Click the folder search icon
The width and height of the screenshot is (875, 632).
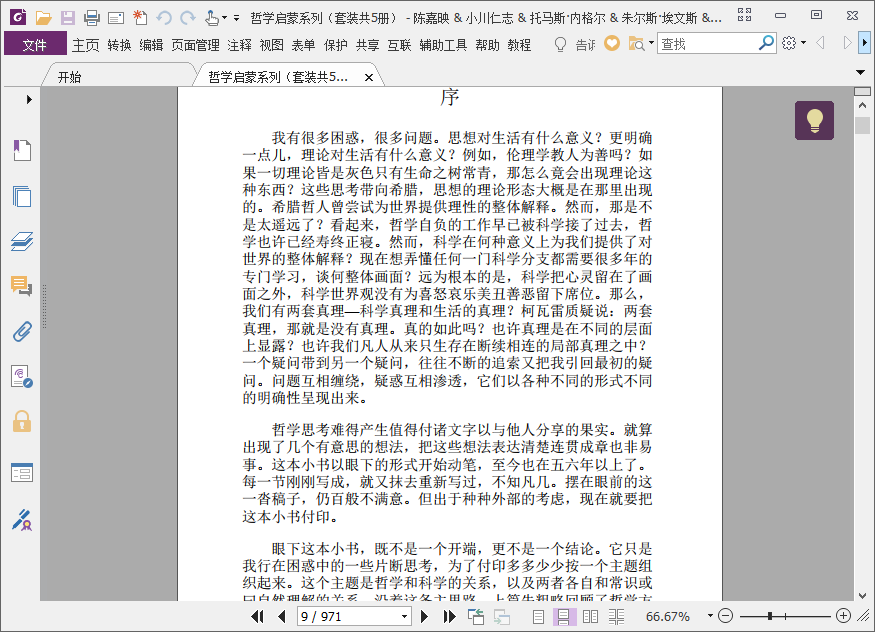pos(636,44)
